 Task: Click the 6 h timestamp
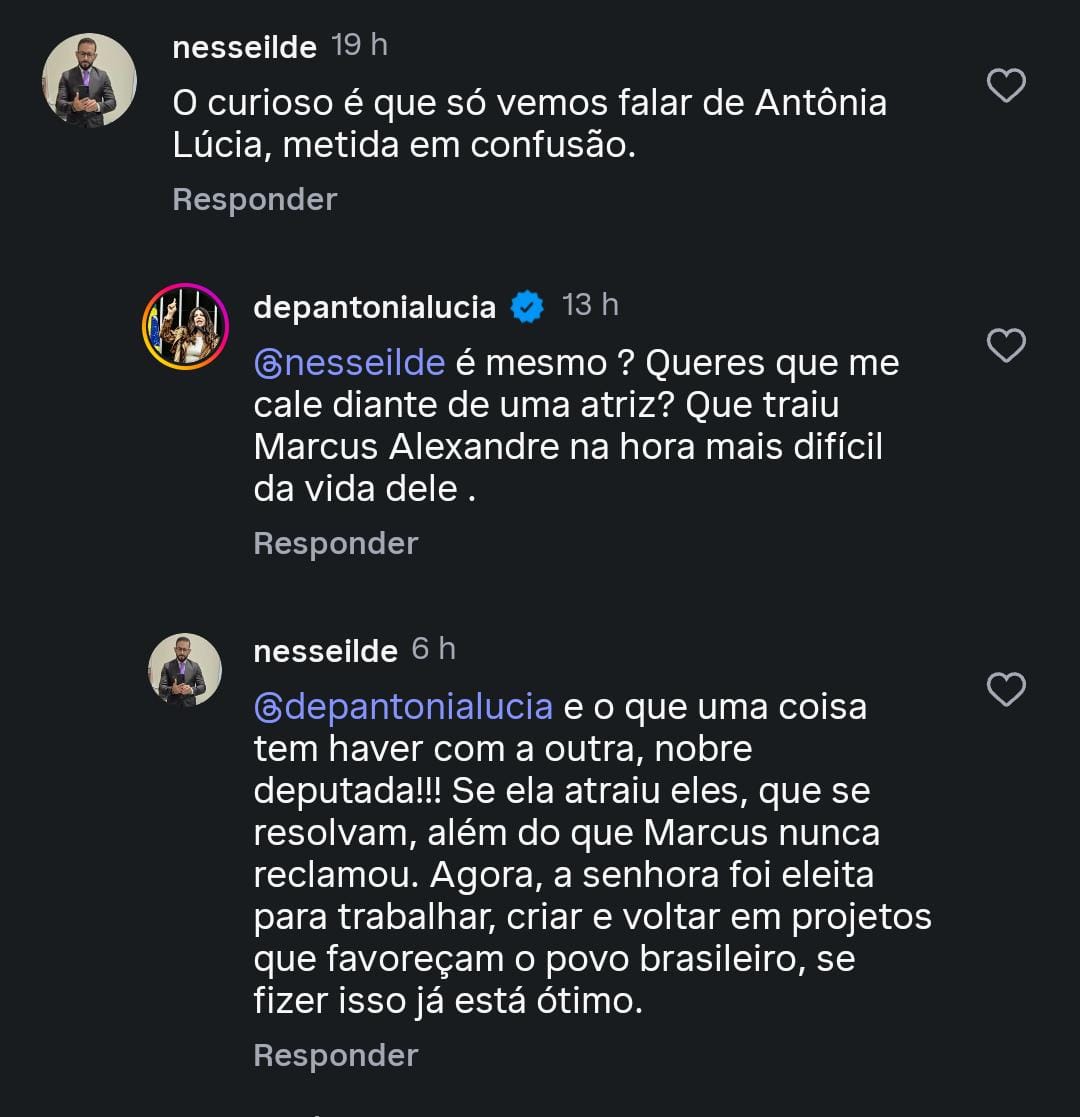pos(433,649)
